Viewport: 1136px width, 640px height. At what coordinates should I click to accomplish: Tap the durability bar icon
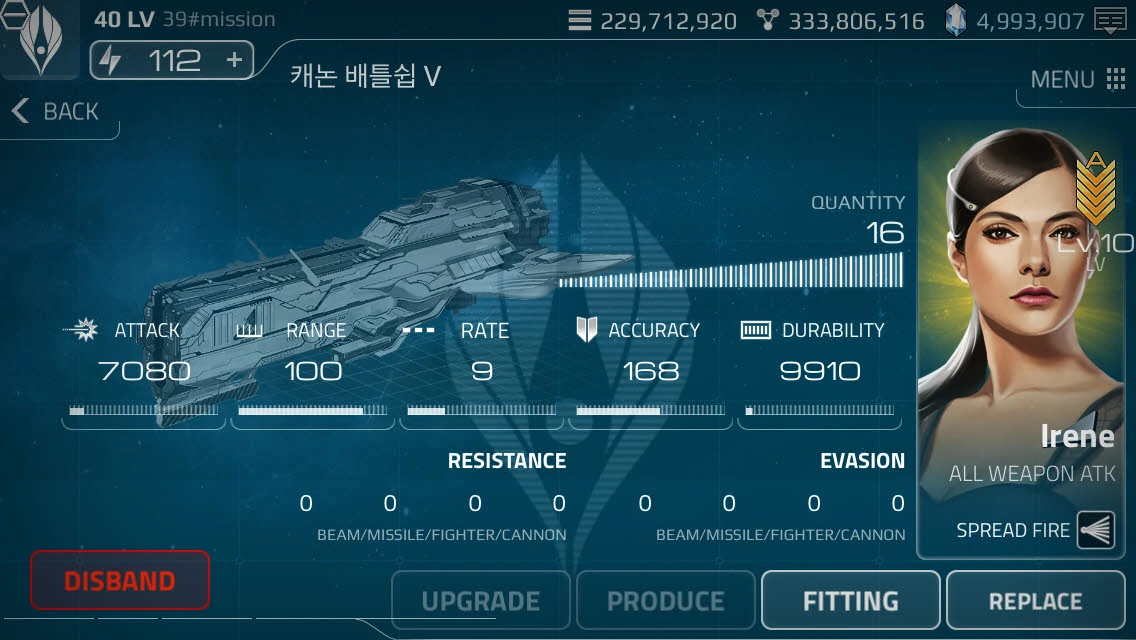755,331
